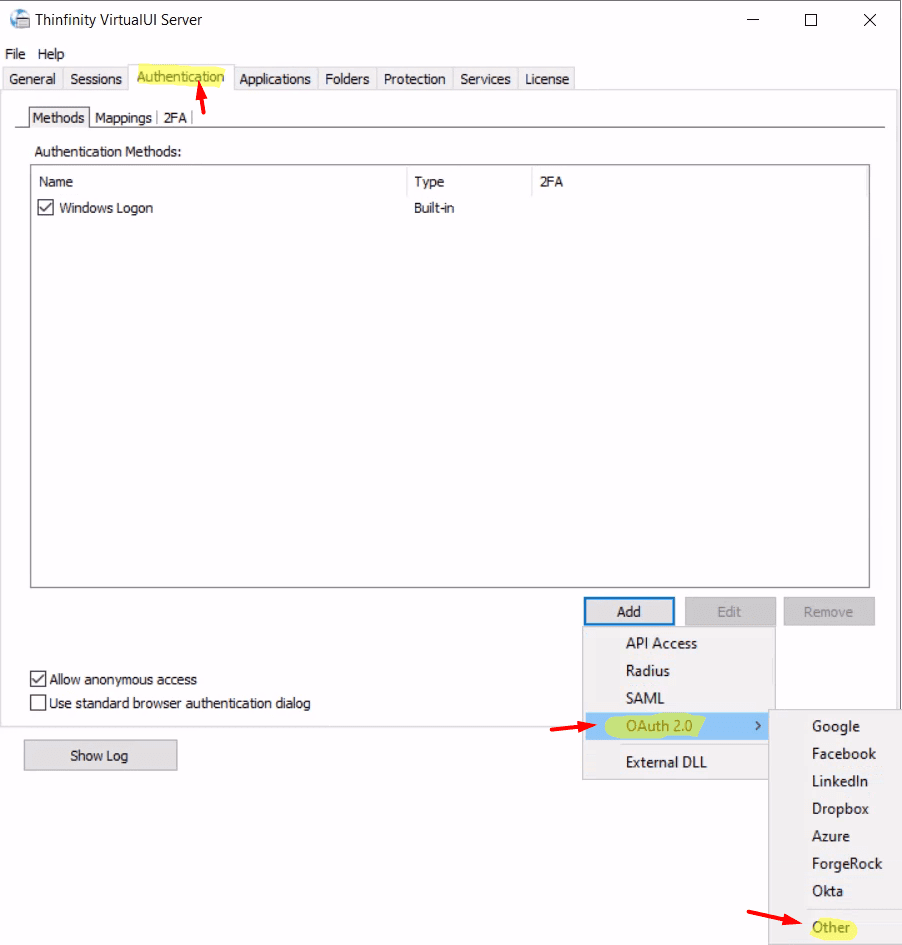
Task: Select Okta from the provider submenu
Action: (x=826, y=891)
